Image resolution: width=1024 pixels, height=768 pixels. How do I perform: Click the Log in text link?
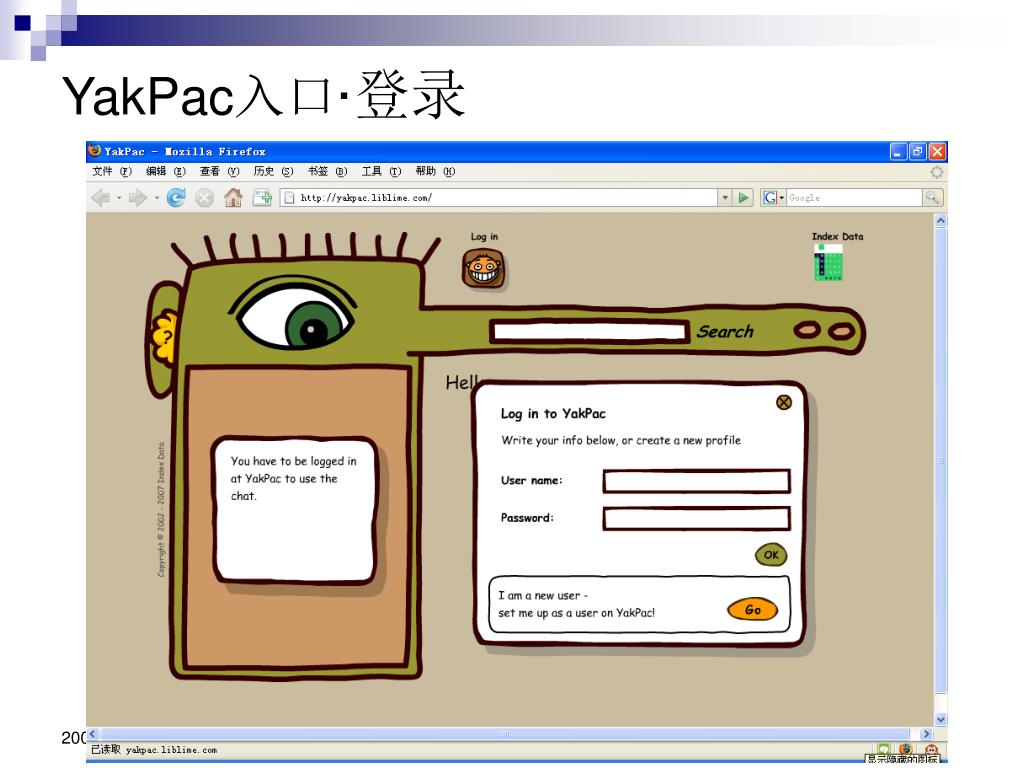[x=484, y=236]
